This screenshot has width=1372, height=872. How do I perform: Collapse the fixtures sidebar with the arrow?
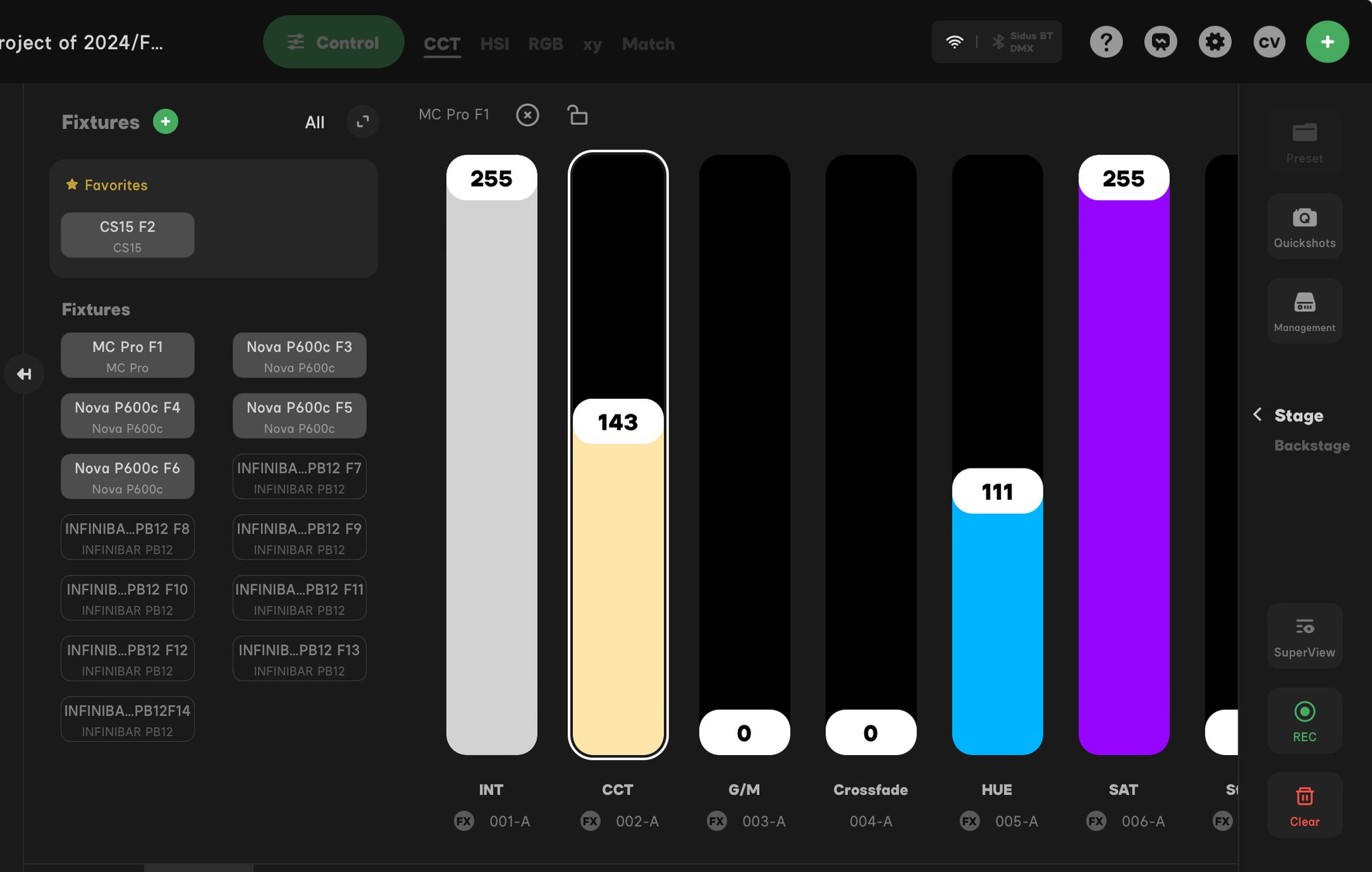click(25, 374)
